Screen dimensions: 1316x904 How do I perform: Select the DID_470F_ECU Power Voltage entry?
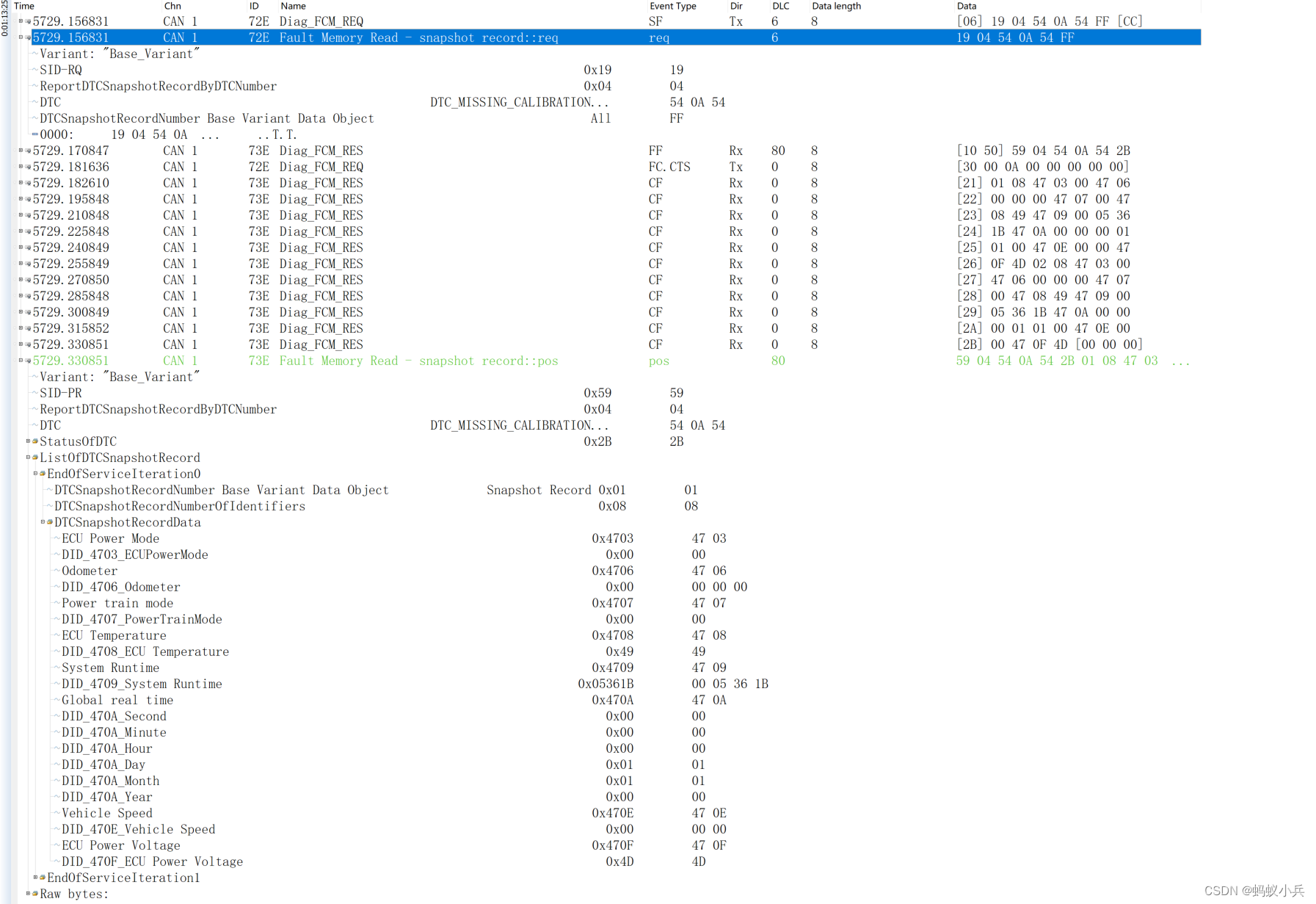point(152,861)
